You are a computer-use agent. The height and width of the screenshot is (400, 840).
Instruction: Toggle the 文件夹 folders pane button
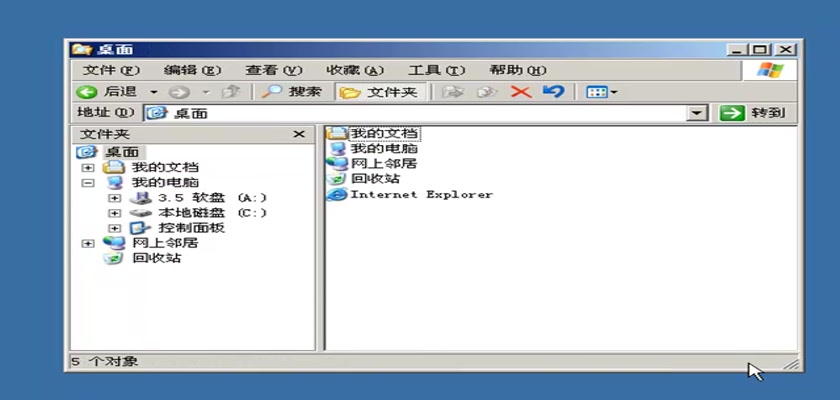tap(380, 92)
